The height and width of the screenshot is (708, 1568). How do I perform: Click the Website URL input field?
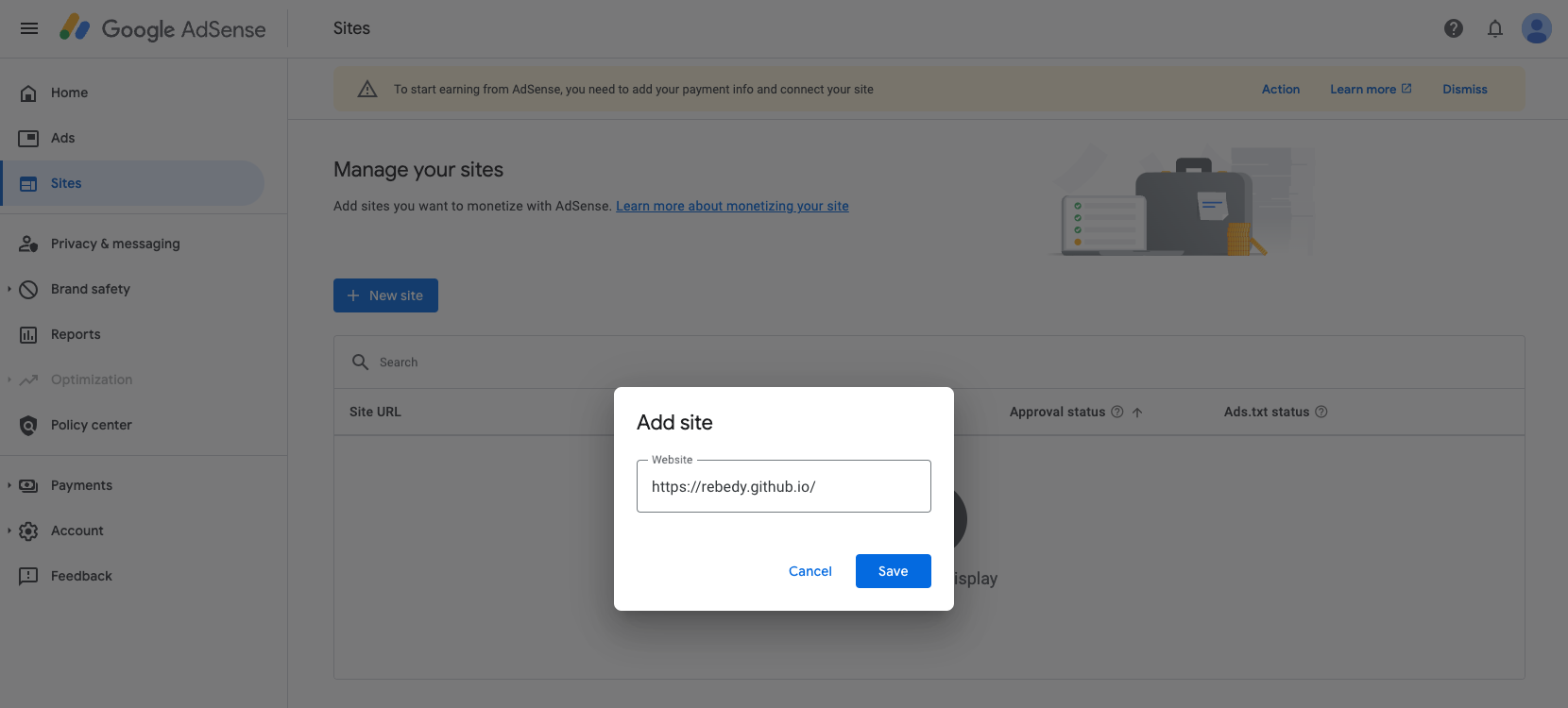pyautogui.click(x=784, y=486)
